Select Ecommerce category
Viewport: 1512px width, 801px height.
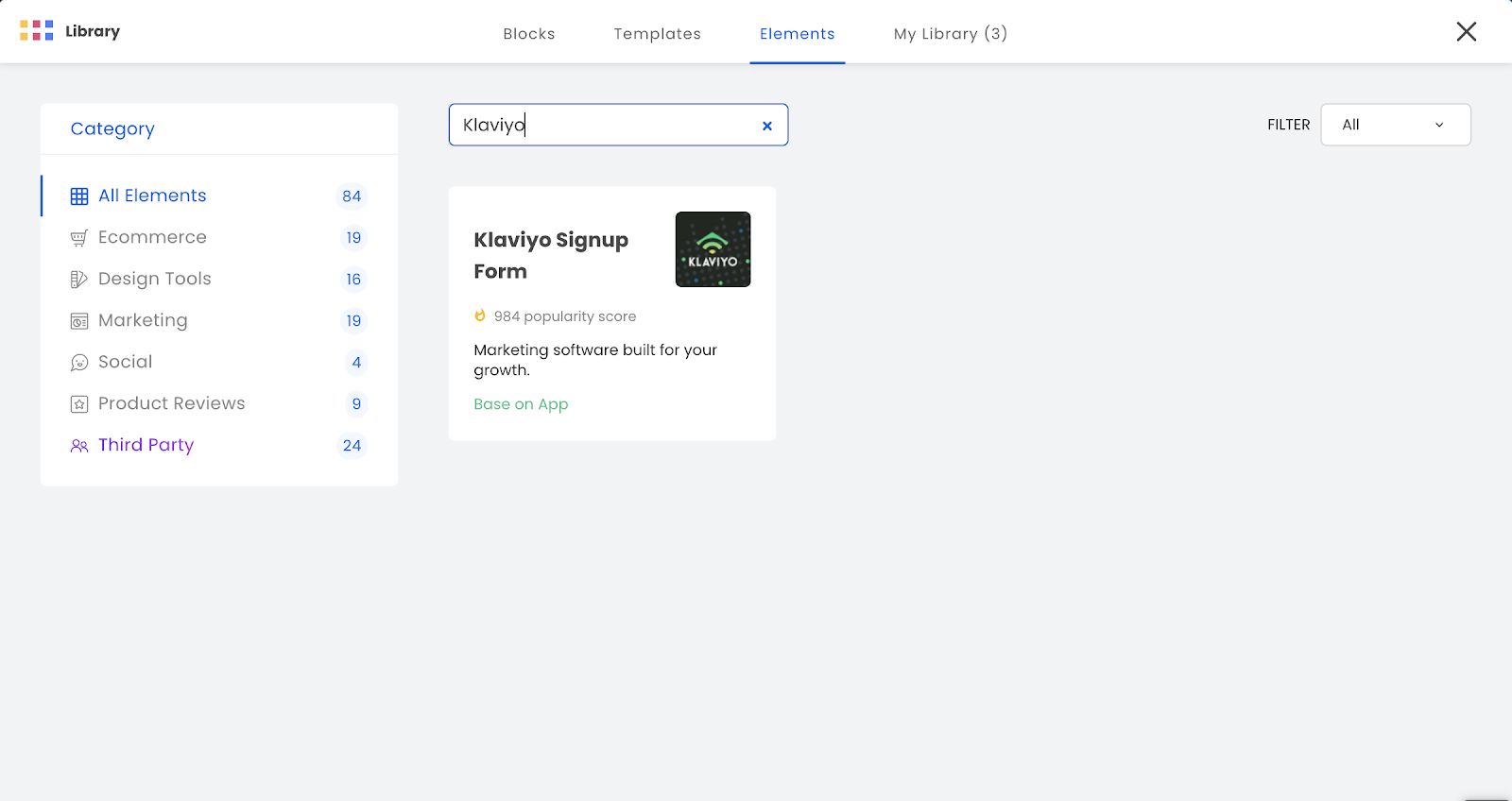click(x=219, y=237)
